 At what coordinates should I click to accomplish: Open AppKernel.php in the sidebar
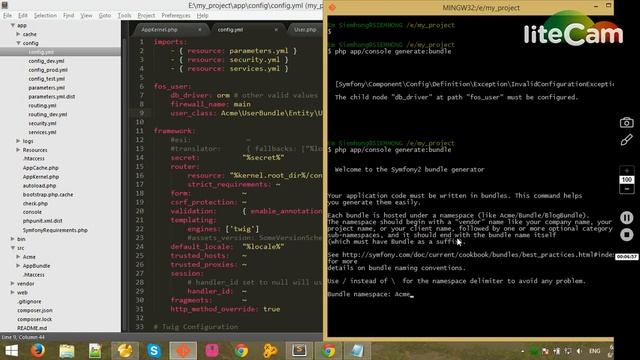click(41, 177)
